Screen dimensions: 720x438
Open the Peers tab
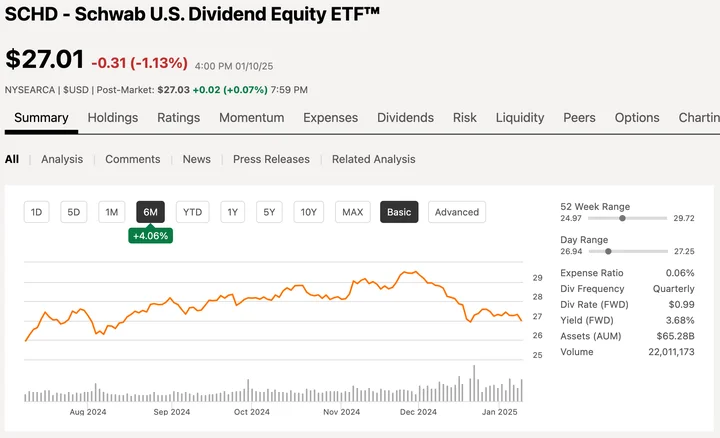(579, 117)
